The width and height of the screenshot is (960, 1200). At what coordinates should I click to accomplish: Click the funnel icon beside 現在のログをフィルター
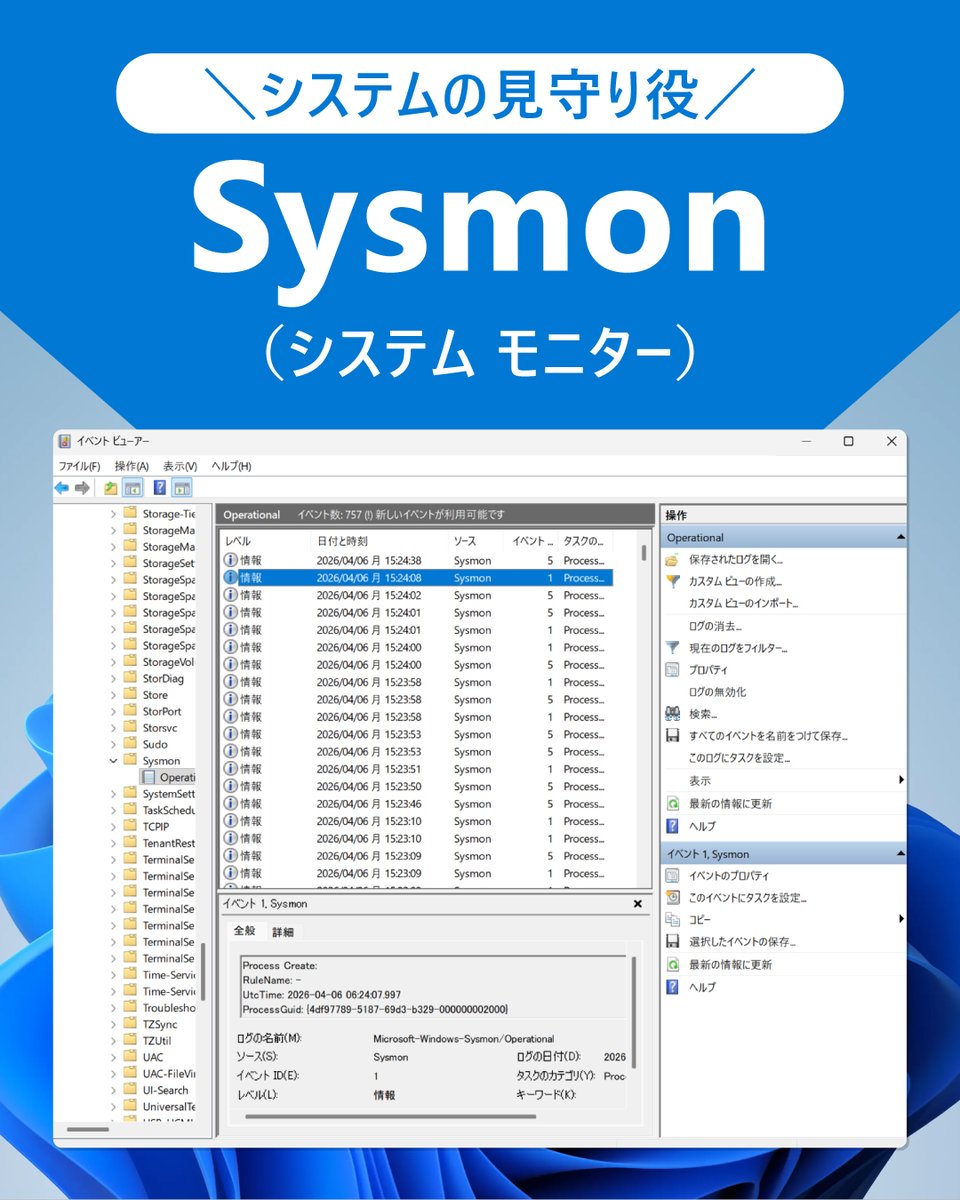tap(672, 647)
